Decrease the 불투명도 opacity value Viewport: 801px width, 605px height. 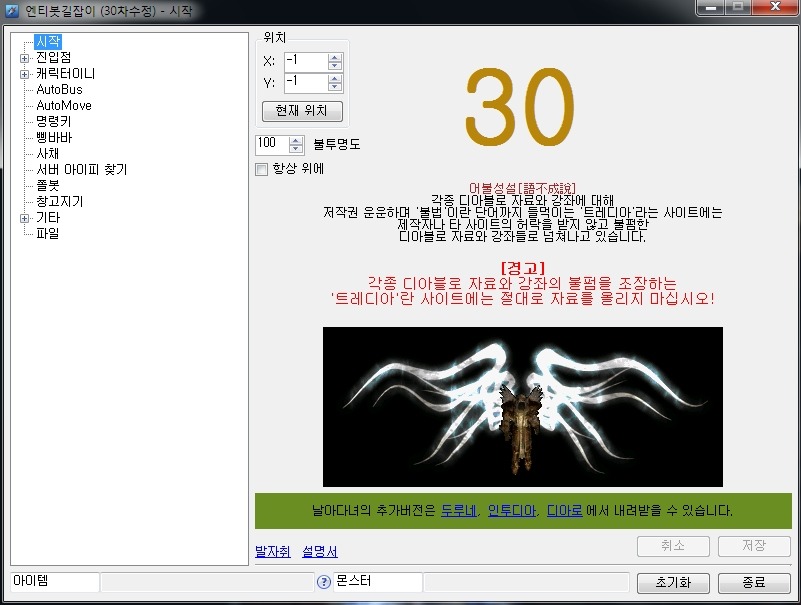[296, 149]
